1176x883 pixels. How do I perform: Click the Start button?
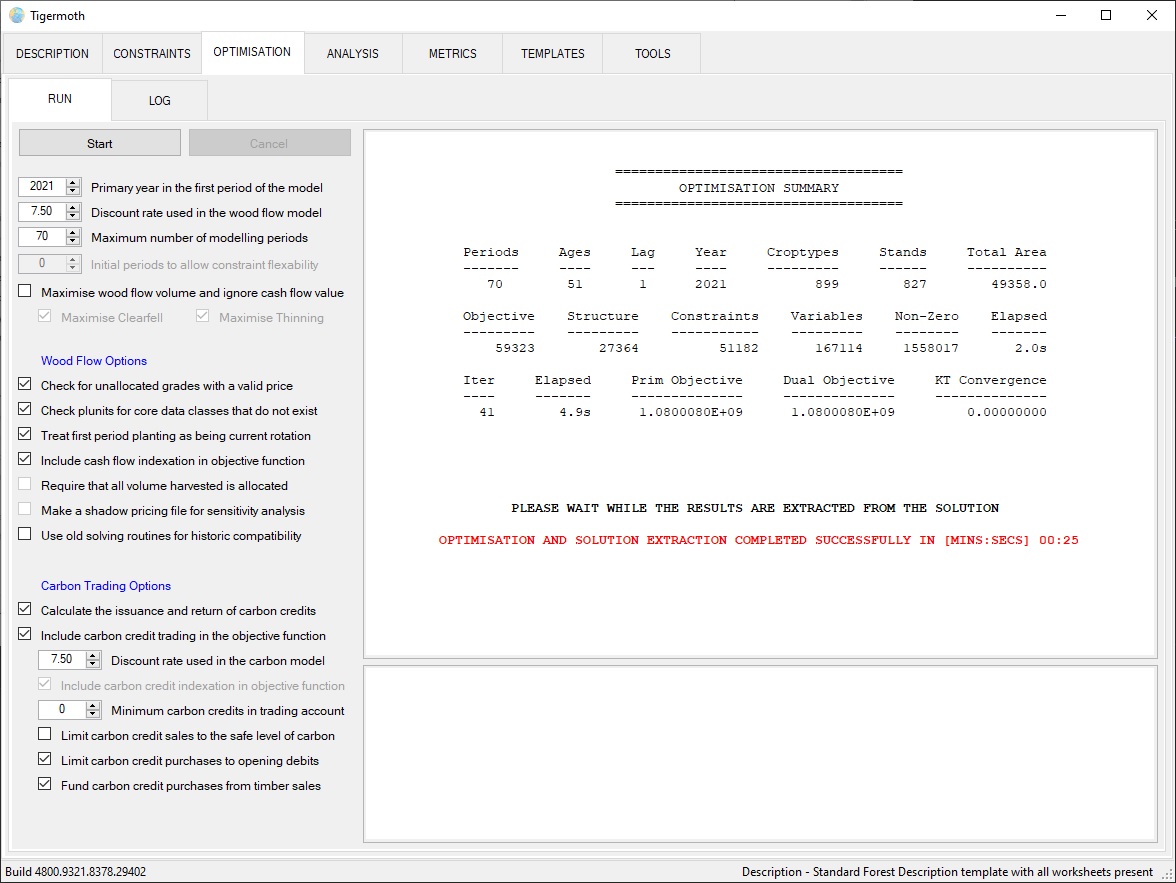[x=100, y=143]
